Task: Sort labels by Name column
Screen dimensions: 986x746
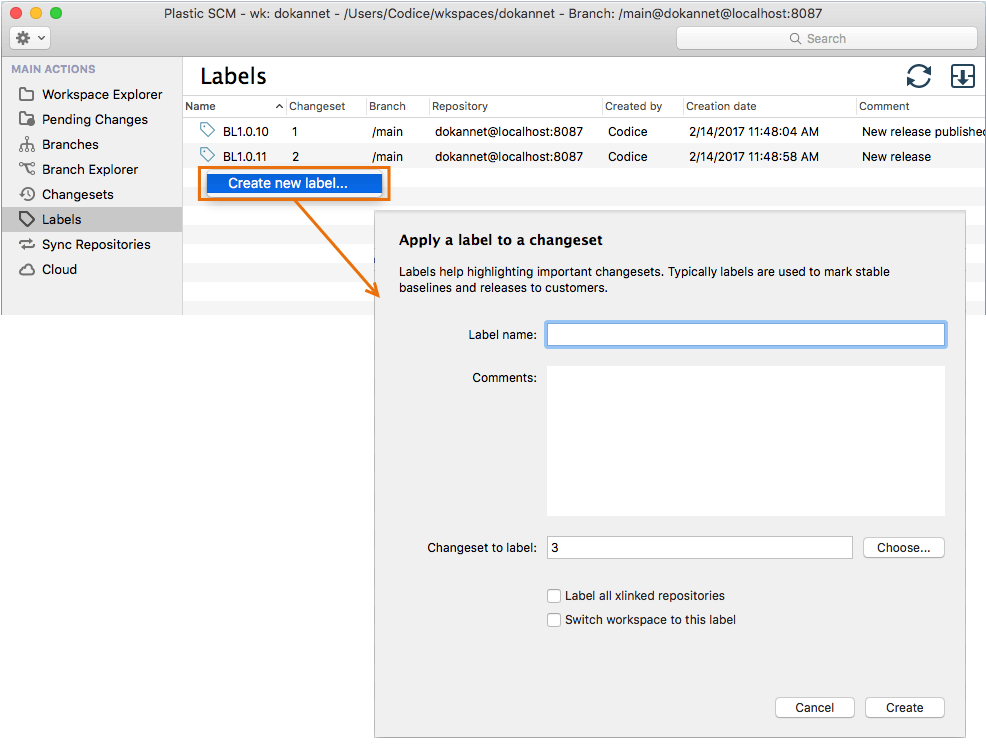Action: [235, 106]
